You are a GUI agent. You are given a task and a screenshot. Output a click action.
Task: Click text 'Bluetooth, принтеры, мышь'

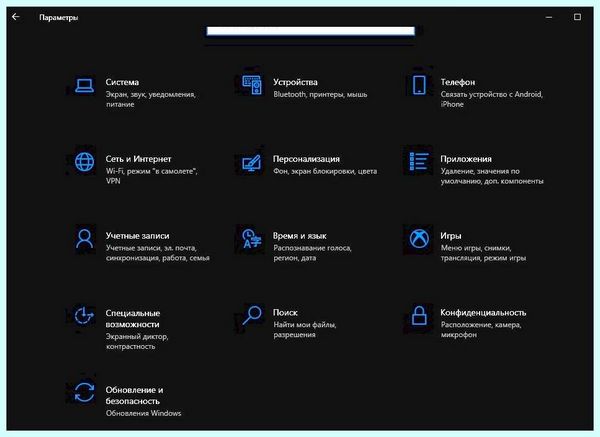click(320, 94)
